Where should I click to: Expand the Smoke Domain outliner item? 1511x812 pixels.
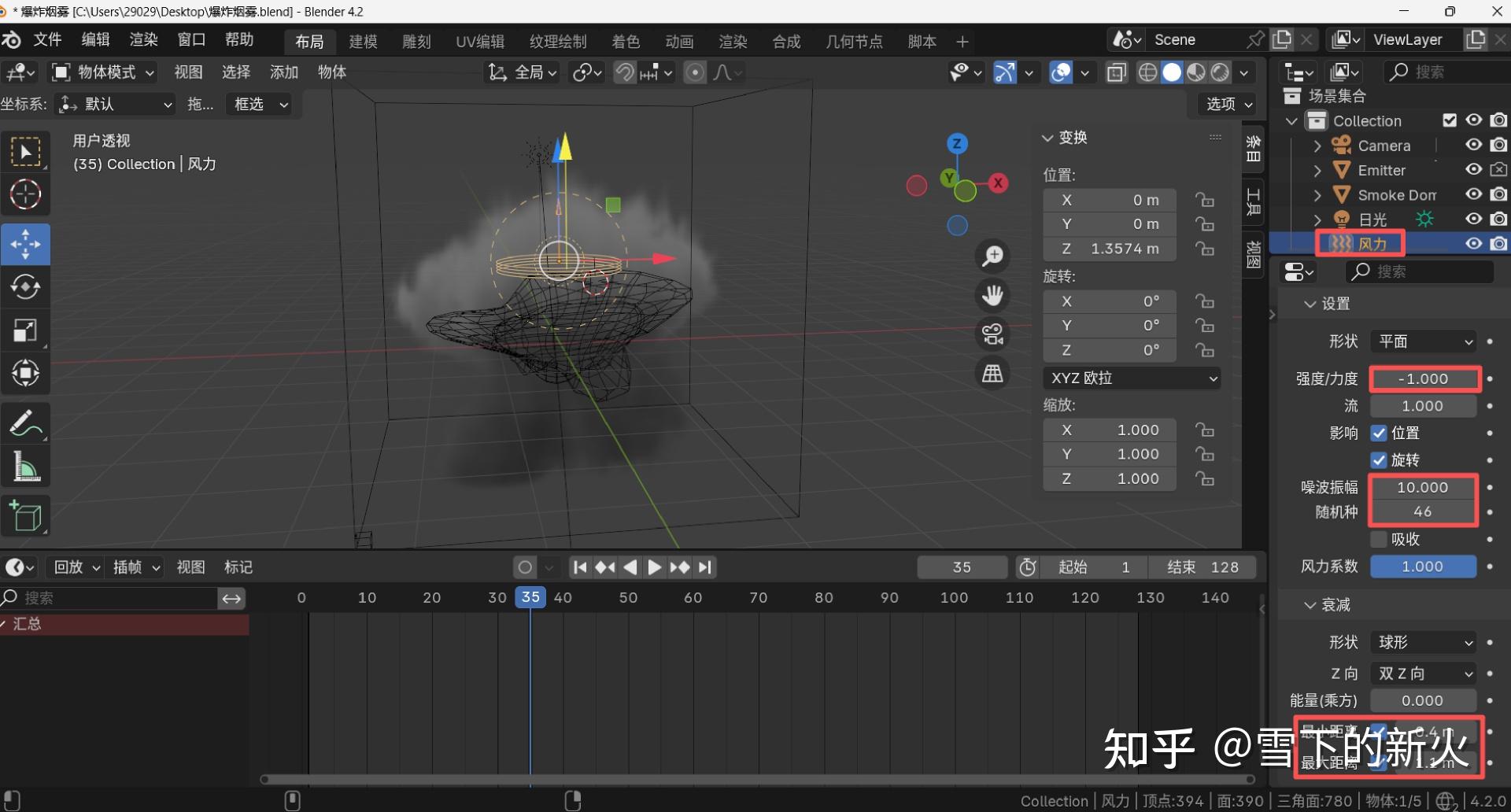(1317, 194)
